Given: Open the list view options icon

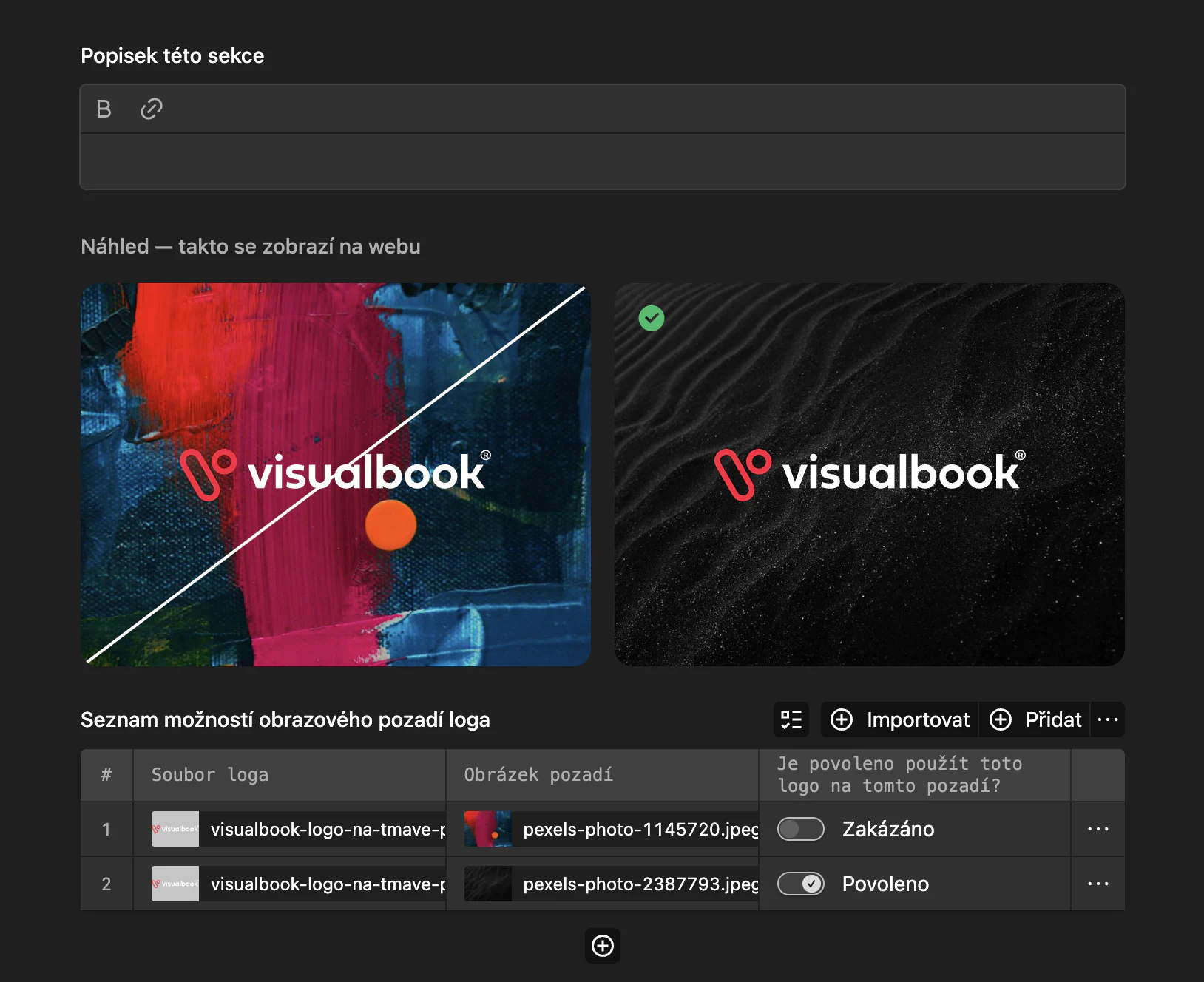Looking at the screenshot, I should (791, 719).
